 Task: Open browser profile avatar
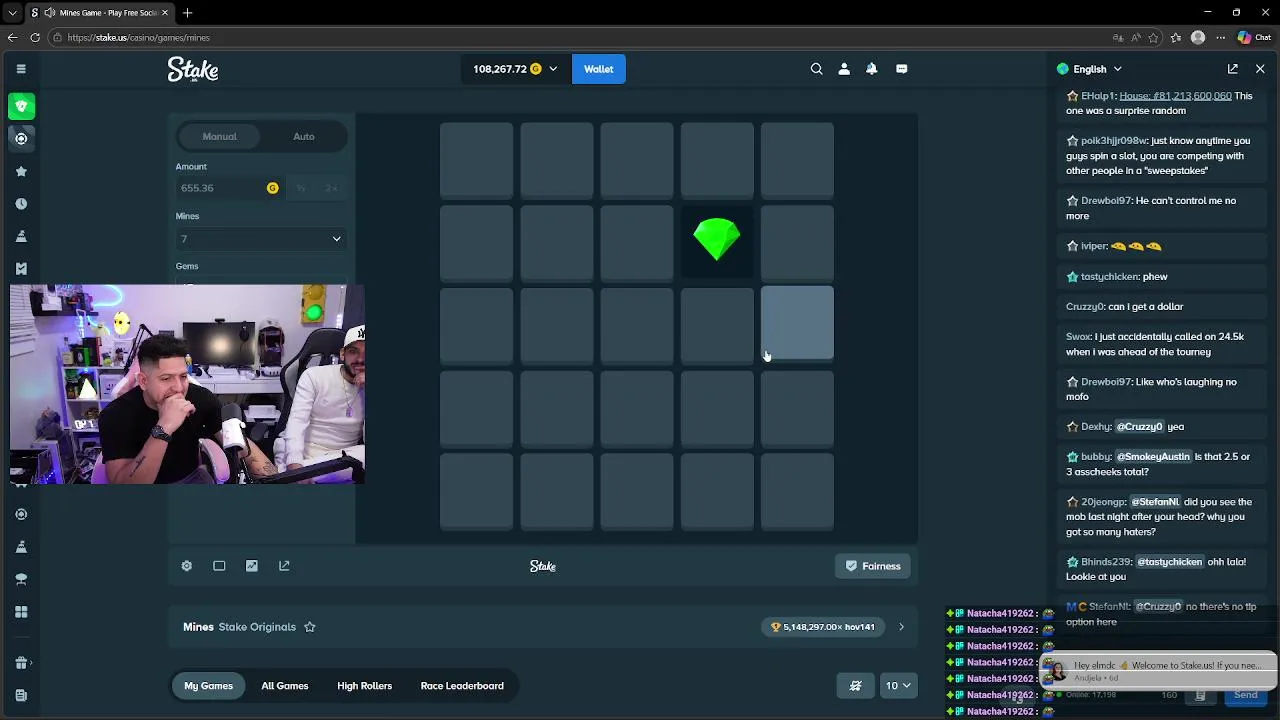pos(1198,38)
